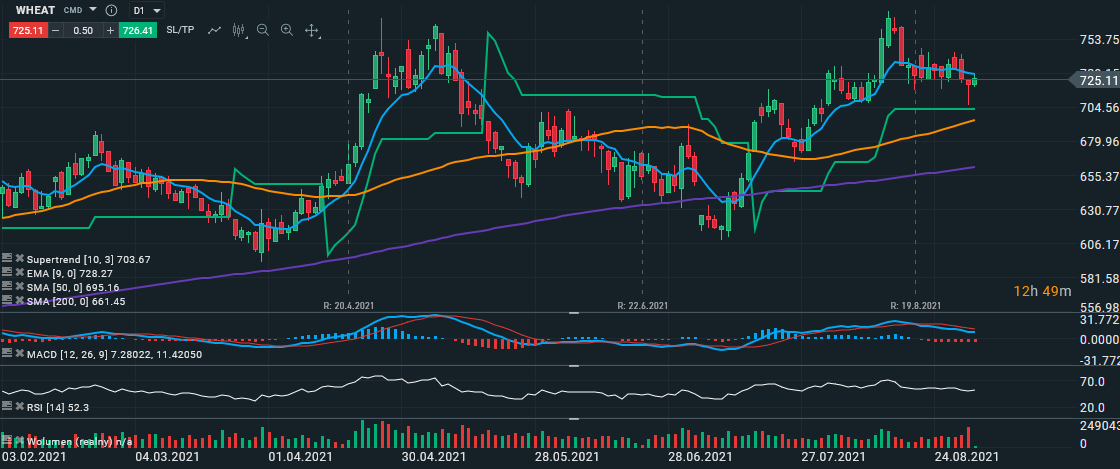Toggle the SL/TP option

(x=180, y=30)
